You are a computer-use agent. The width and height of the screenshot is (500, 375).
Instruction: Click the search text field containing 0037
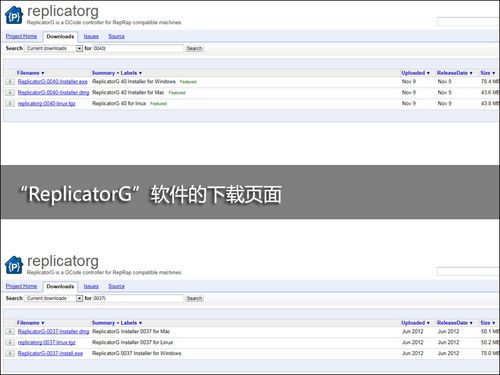click(138, 298)
